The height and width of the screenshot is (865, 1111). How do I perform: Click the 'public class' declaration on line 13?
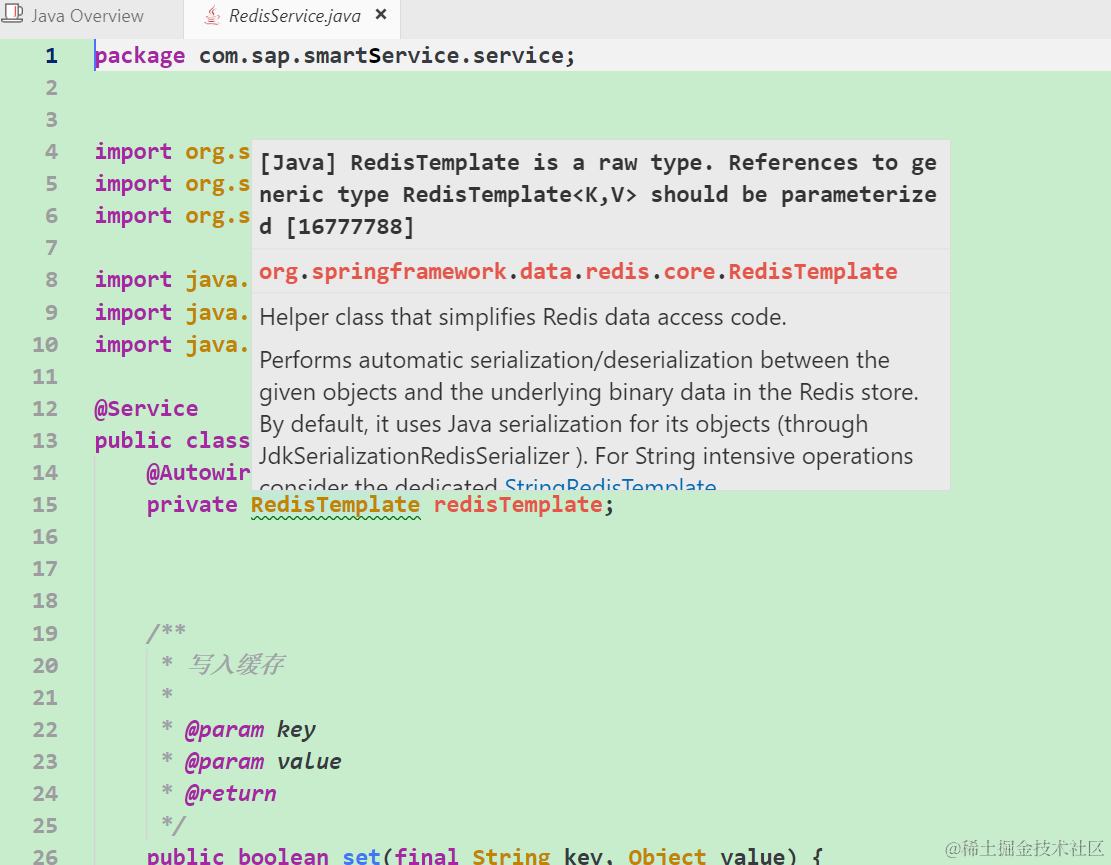click(172, 441)
